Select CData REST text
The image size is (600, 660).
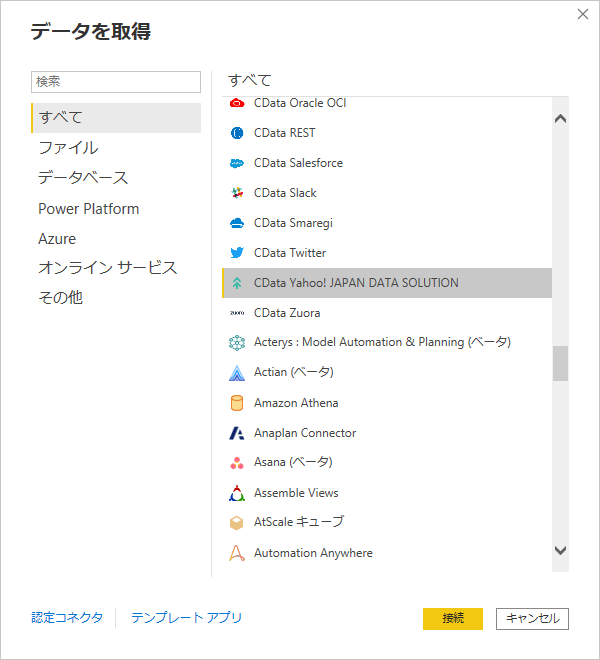pos(284,133)
